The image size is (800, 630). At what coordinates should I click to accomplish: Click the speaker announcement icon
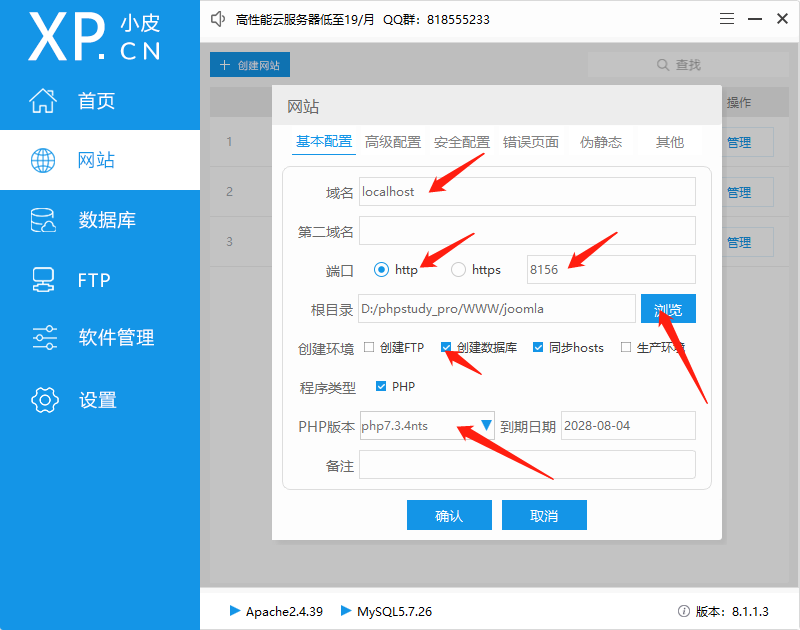(x=218, y=19)
